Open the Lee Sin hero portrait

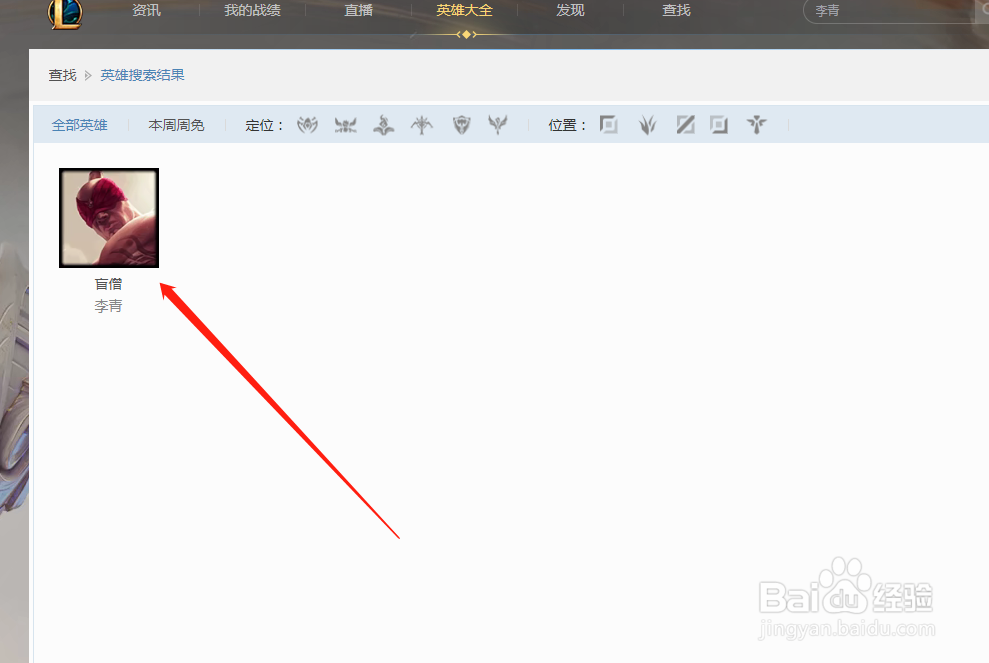click(109, 218)
